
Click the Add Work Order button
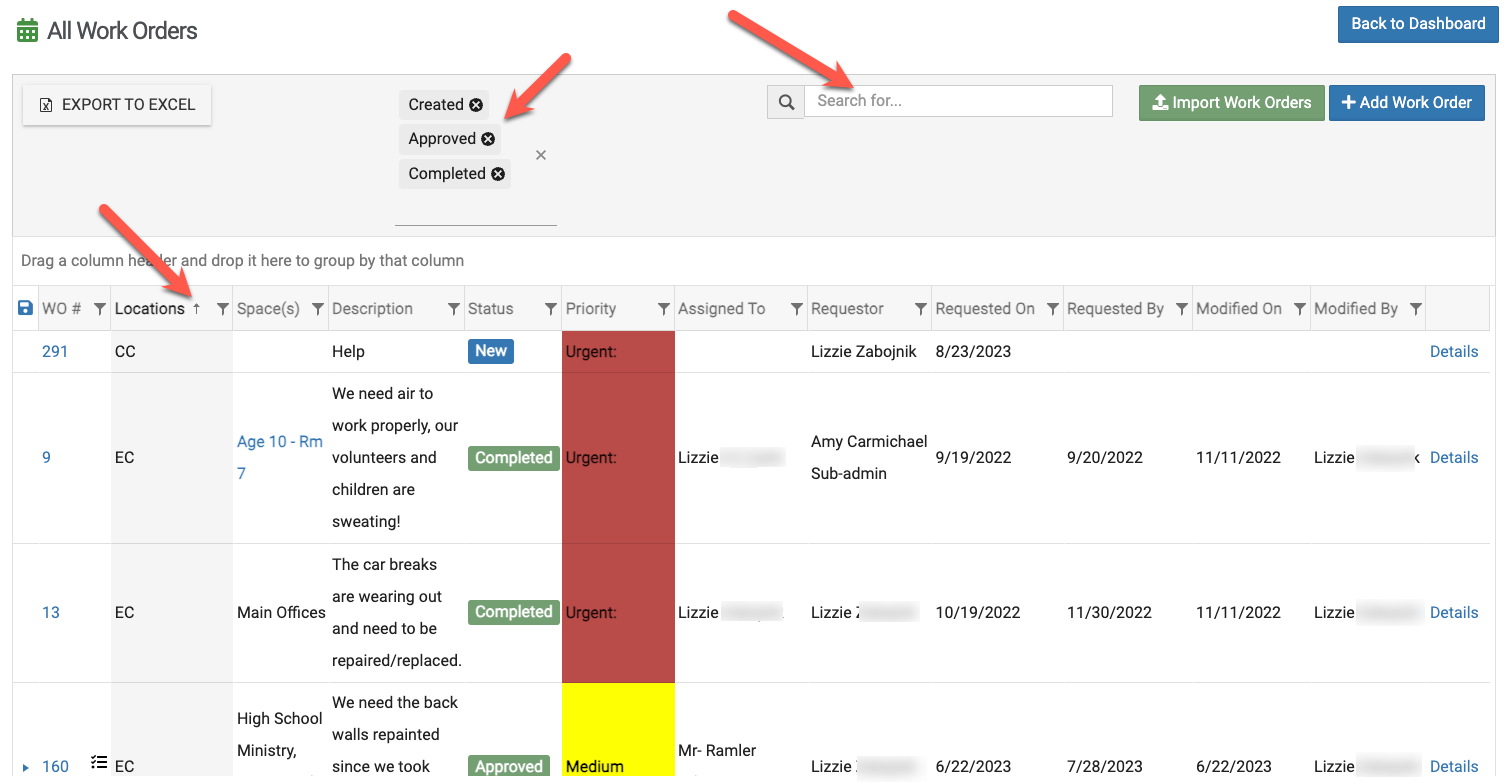coord(1406,102)
